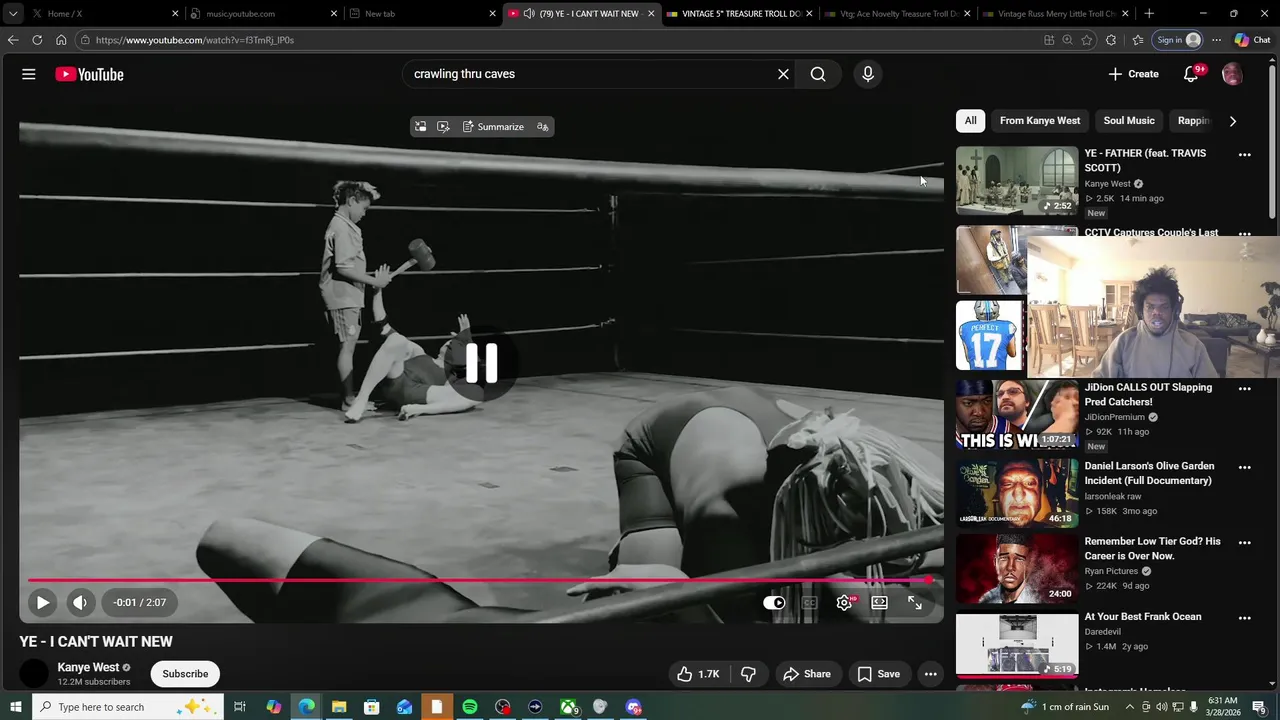The image size is (1280, 720).
Task: Open YouTube notifications bell
Action: point(1191,74)
